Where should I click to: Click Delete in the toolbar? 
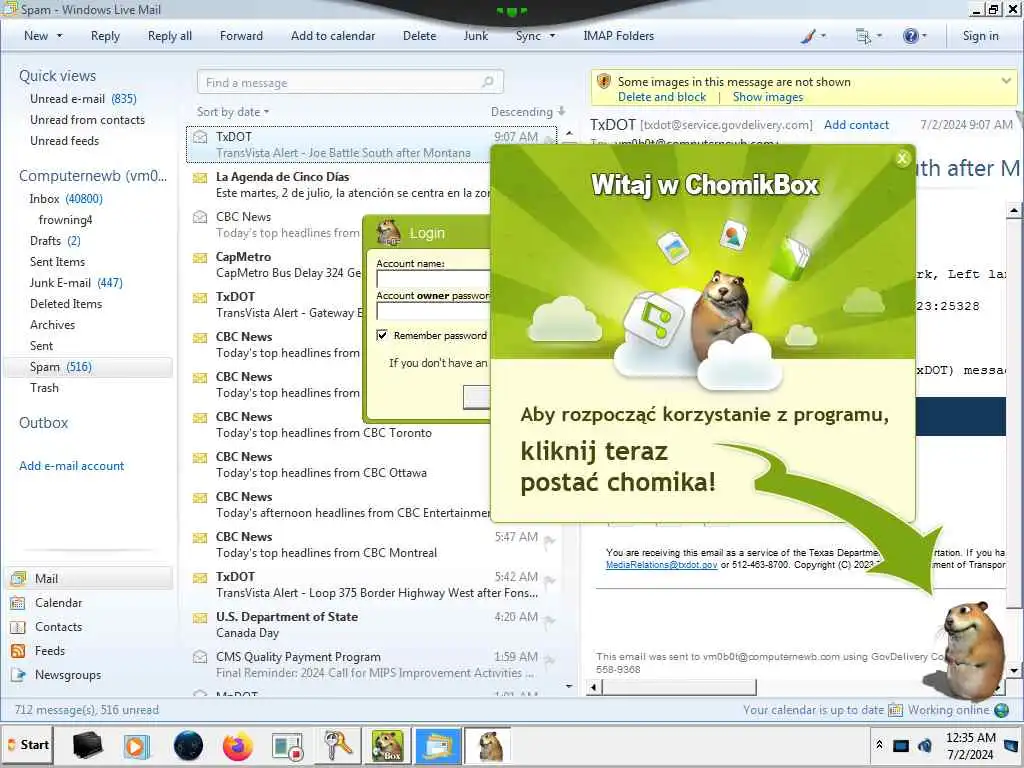coord(419,37)
